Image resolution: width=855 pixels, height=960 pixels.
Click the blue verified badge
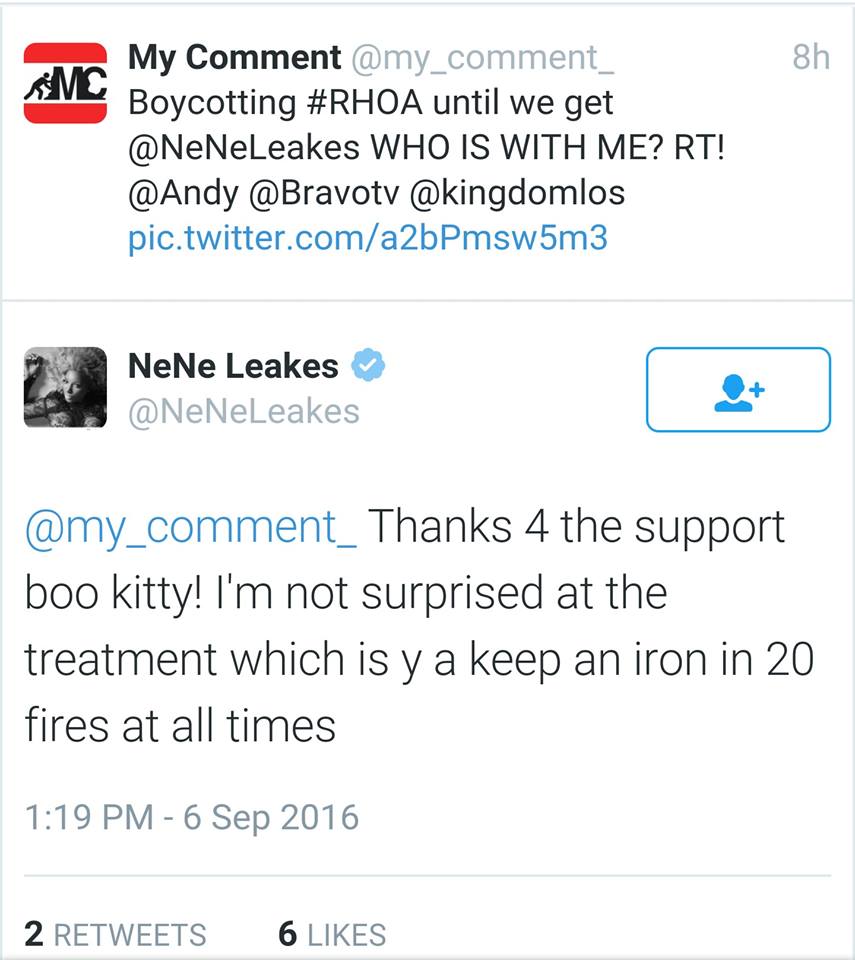[369, 367]
